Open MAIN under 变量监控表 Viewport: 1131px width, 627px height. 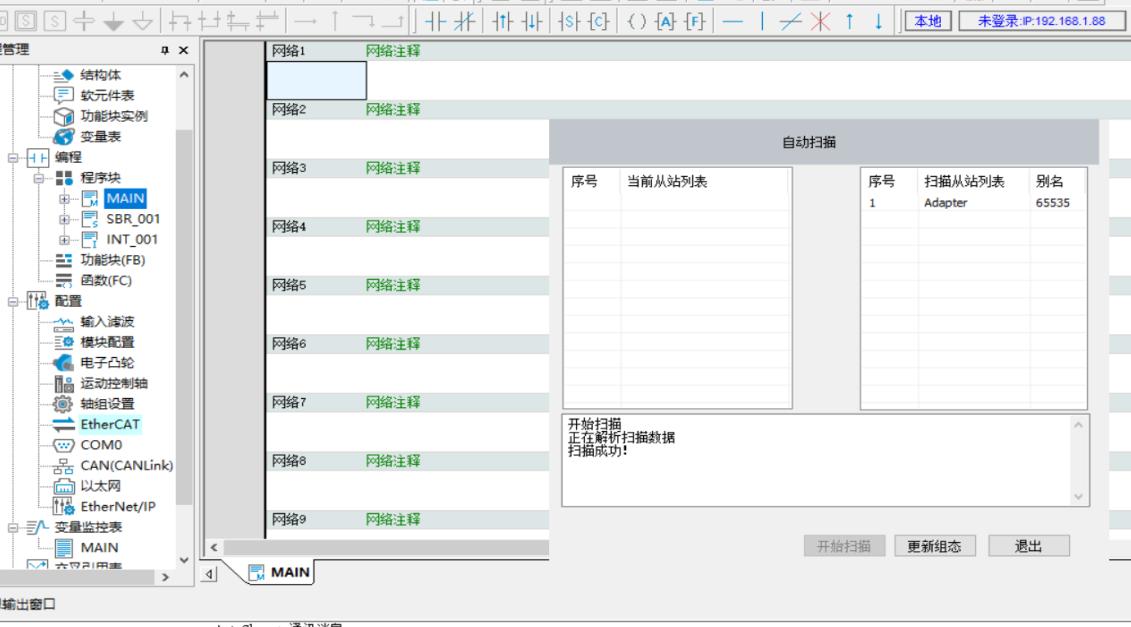(100, 548)
